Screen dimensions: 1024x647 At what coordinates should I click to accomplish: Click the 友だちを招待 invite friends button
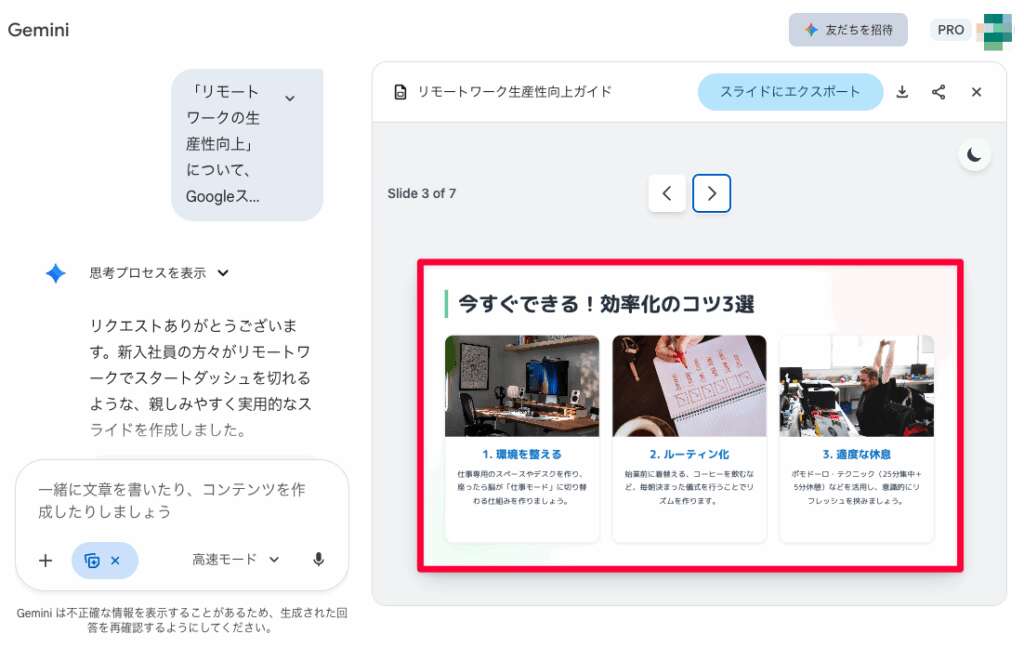tap(848, 29)
